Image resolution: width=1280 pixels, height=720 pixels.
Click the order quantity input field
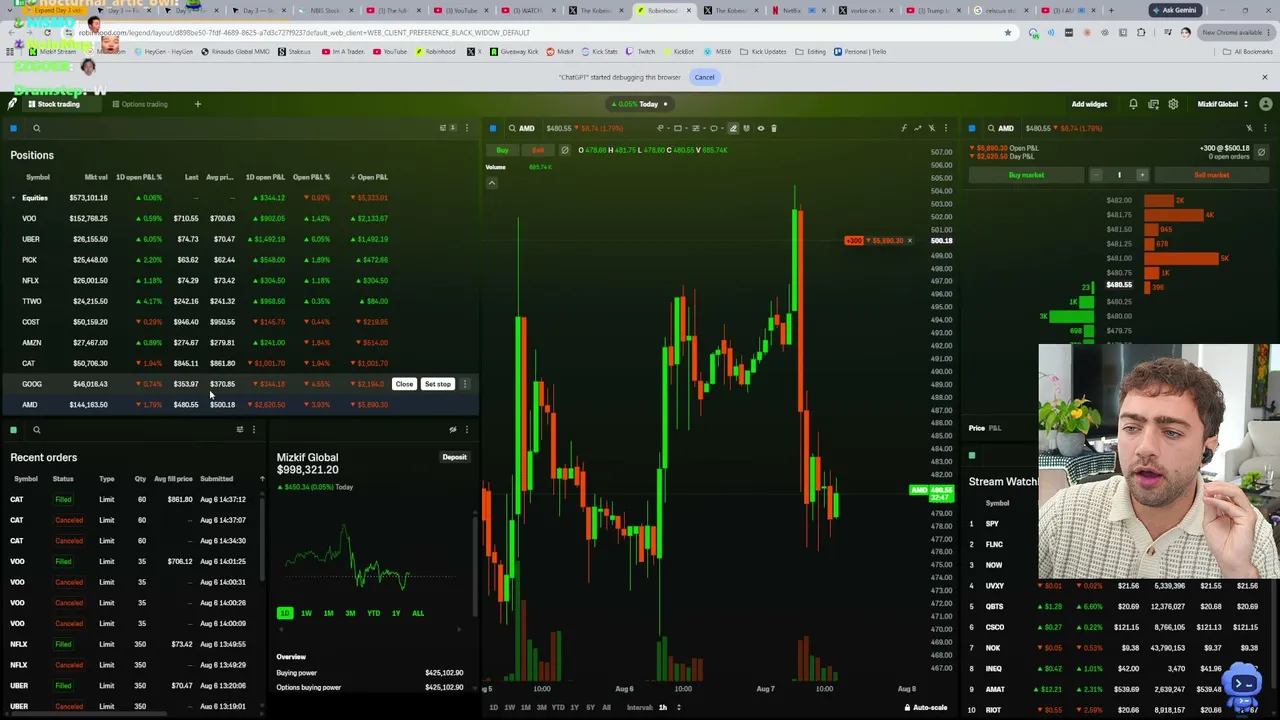point(1119,175)
